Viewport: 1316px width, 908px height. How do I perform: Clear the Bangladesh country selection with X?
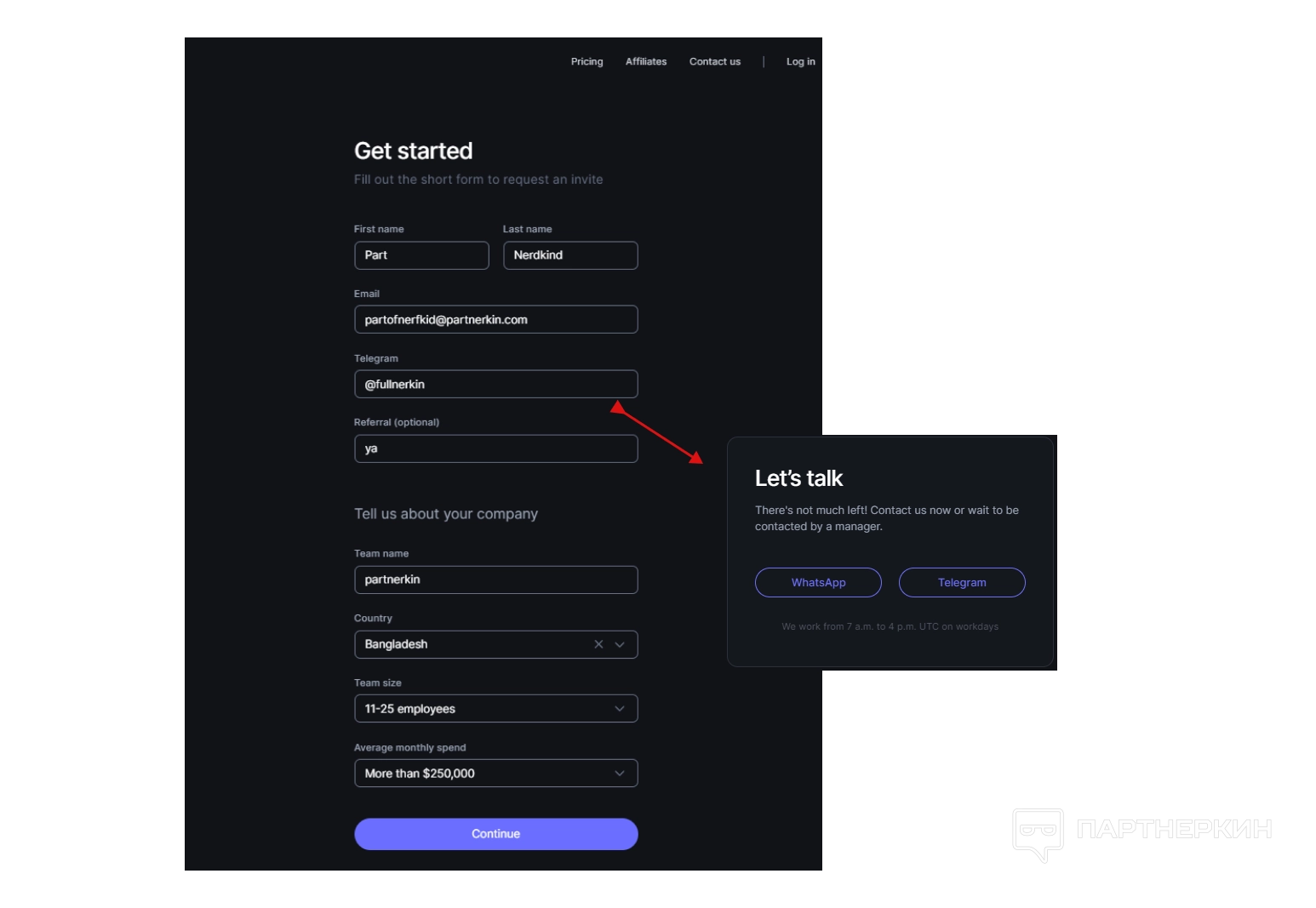coord(598,644)
